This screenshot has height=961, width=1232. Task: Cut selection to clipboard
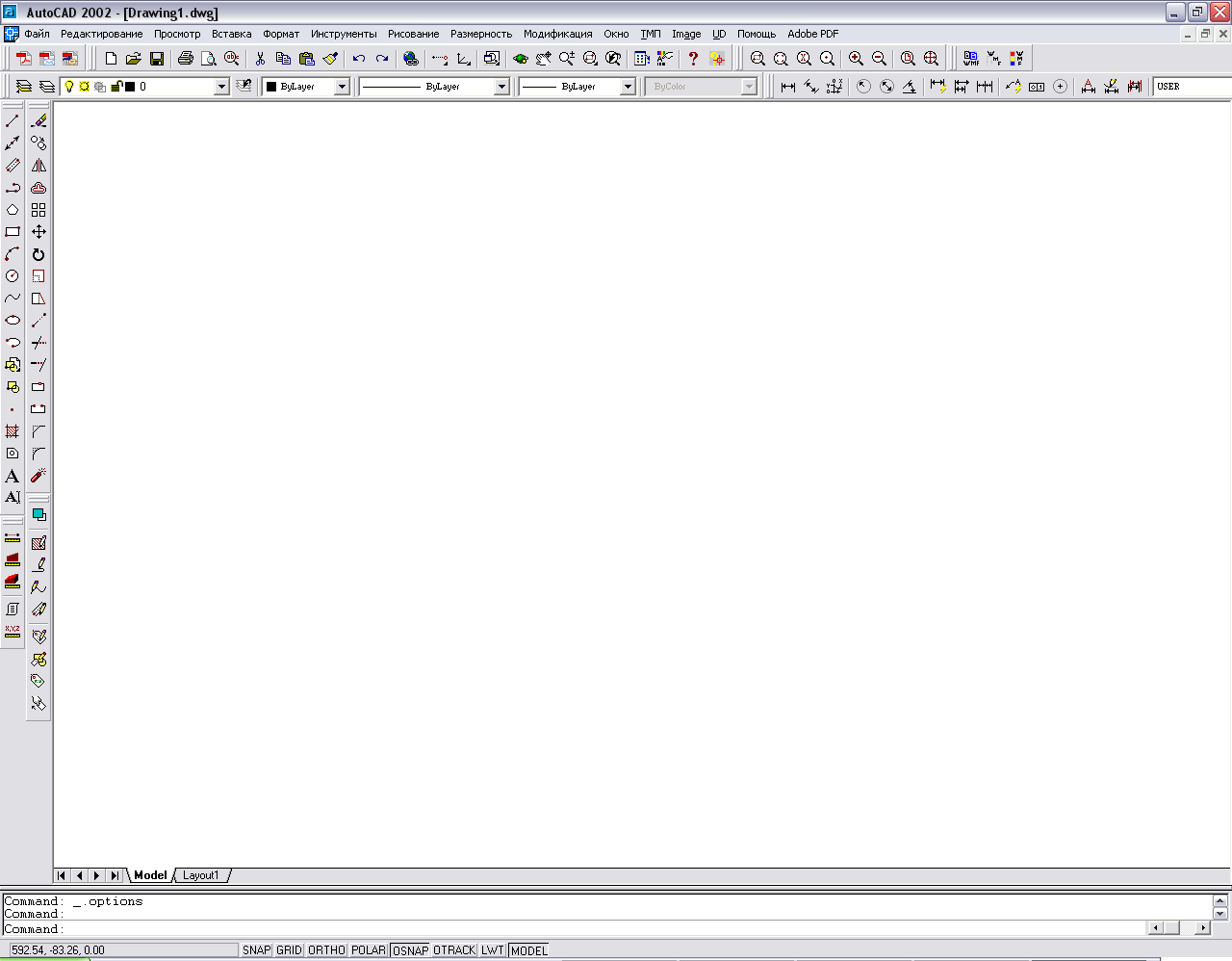click(260, 59)
